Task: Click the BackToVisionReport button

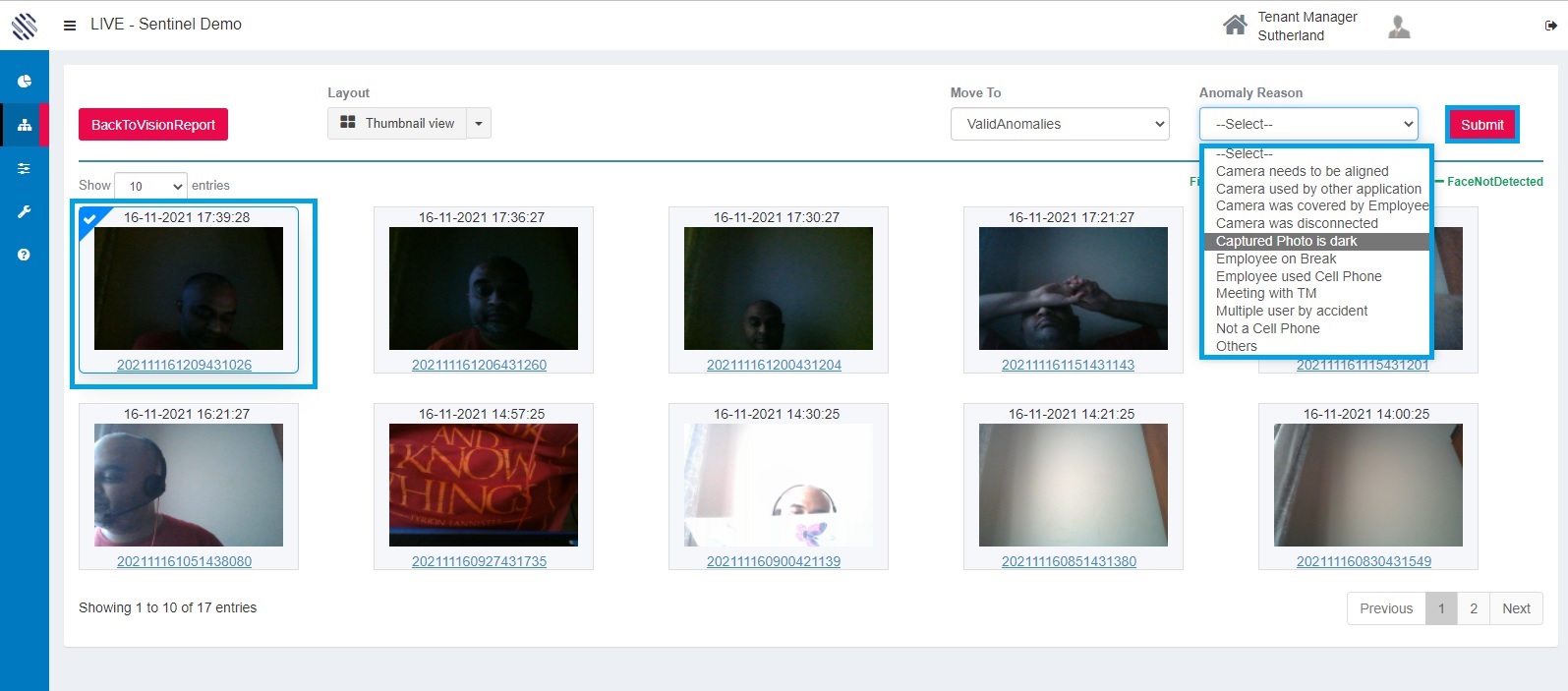Action: [x=153, y=125]
